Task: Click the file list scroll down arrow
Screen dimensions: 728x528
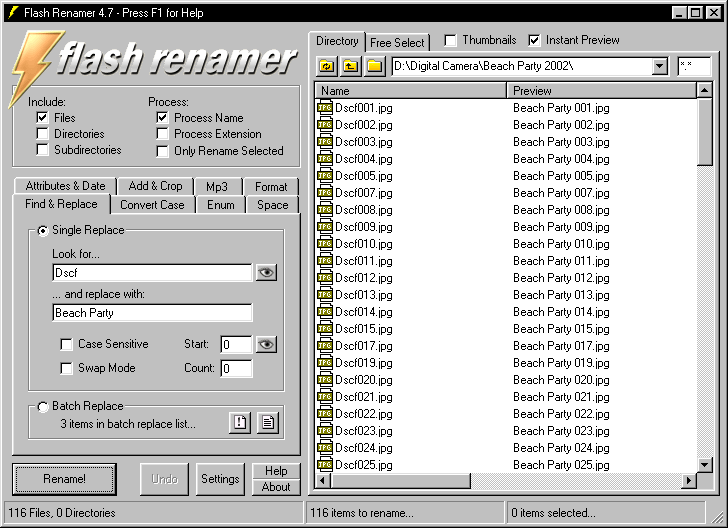Action: pos(705,465)
